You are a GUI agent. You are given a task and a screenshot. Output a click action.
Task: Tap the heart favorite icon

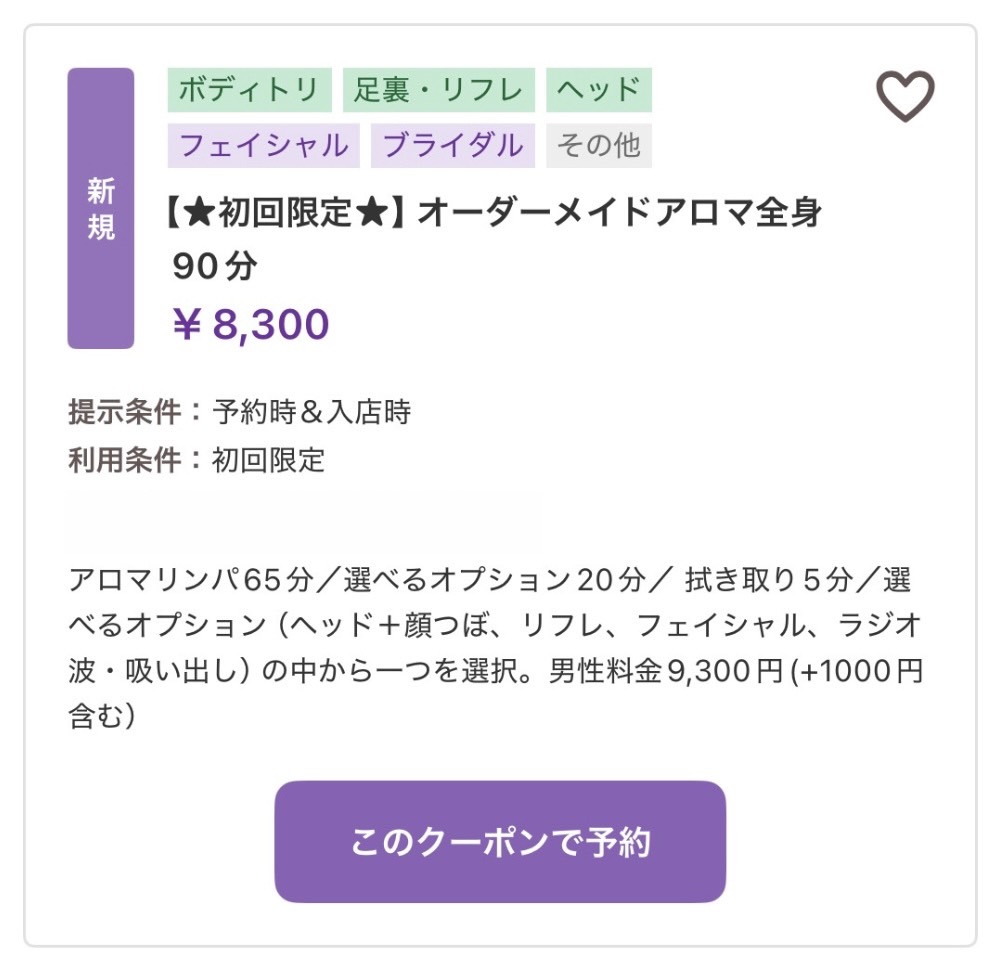pos(905,96)
